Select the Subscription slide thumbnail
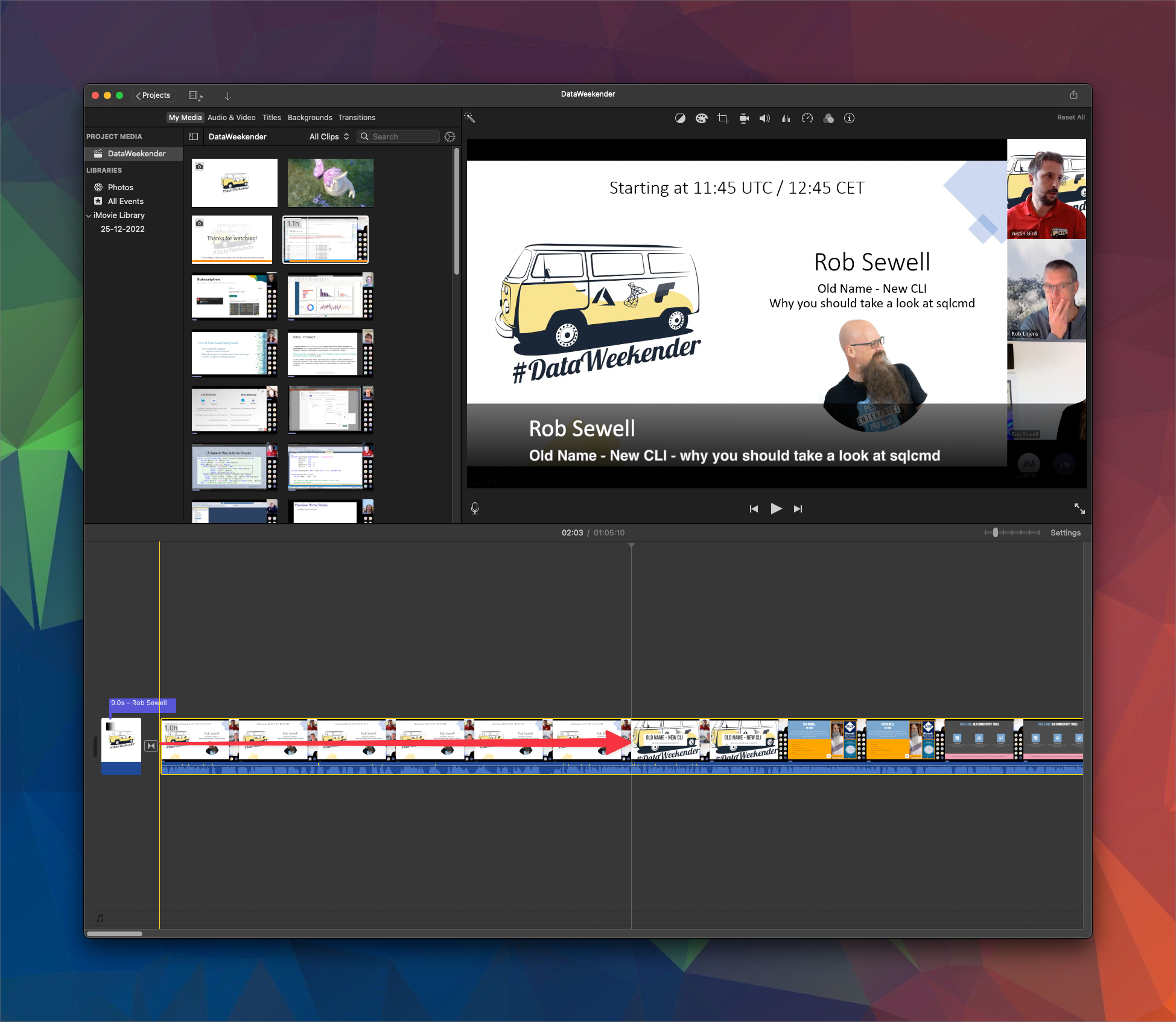The width and height of the screenshot is (1176, 1022). 235,296
